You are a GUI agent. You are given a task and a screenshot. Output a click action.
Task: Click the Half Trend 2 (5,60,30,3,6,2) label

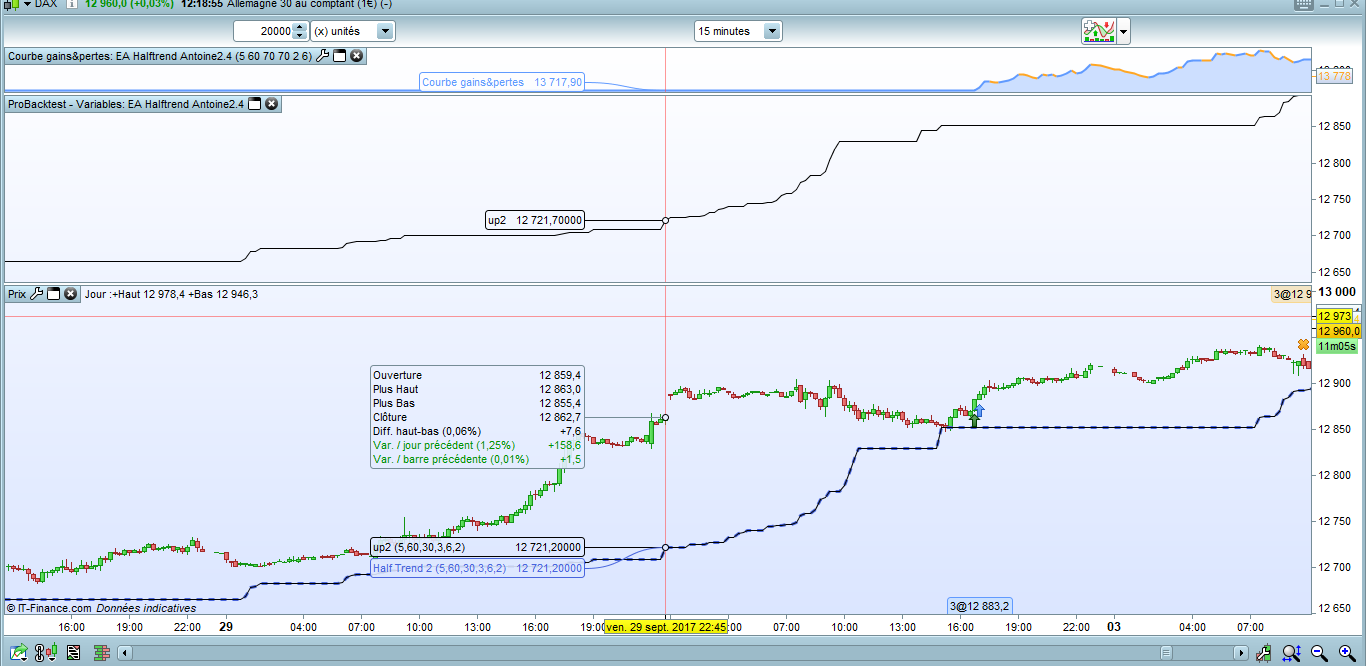tap(477, 568)
